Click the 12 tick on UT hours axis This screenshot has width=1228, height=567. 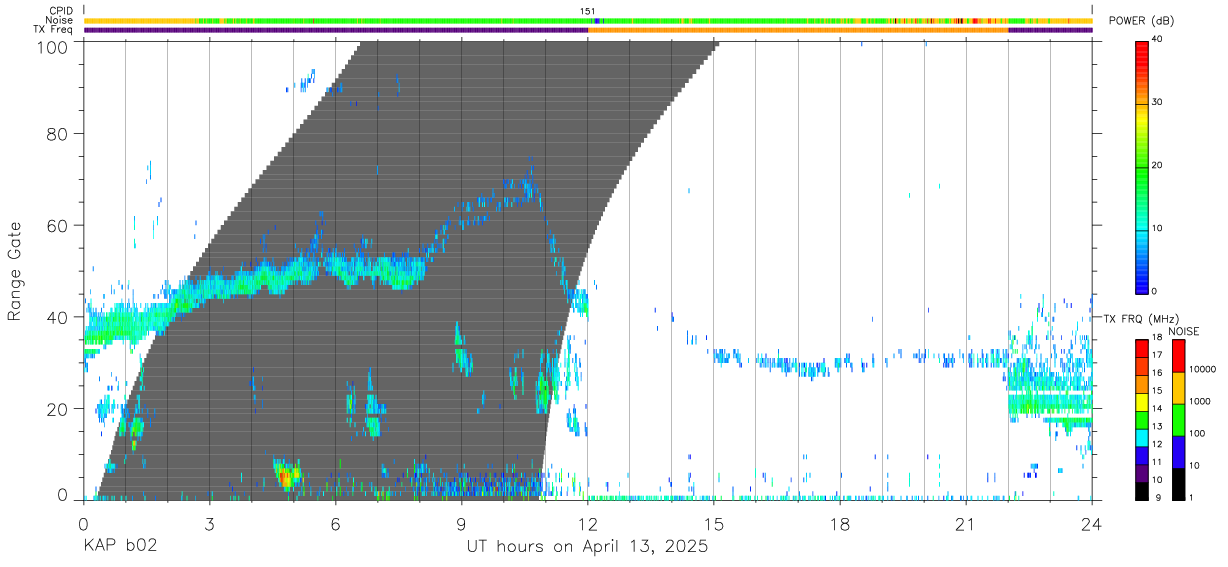pos(588,523)
